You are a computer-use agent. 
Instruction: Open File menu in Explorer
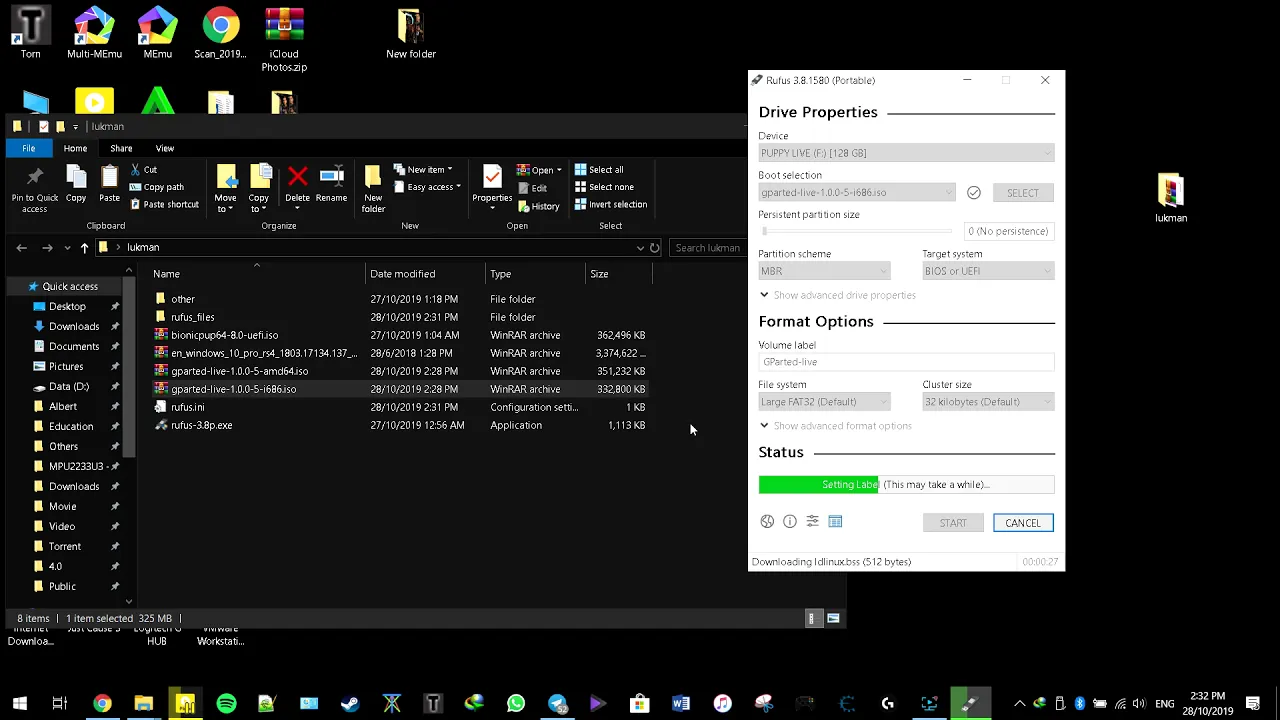coord(29,148)
